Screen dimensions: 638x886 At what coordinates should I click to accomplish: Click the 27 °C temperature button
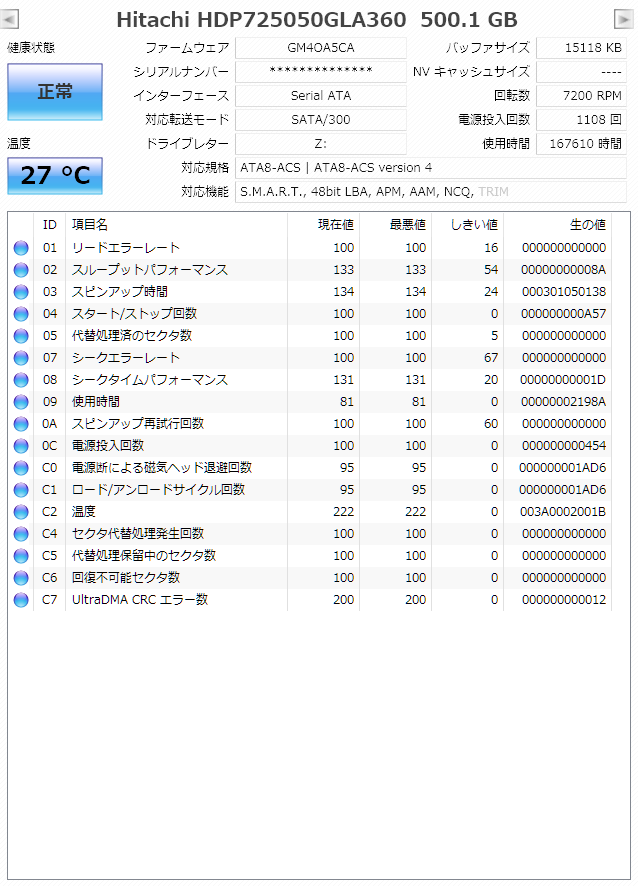[55, 176]
